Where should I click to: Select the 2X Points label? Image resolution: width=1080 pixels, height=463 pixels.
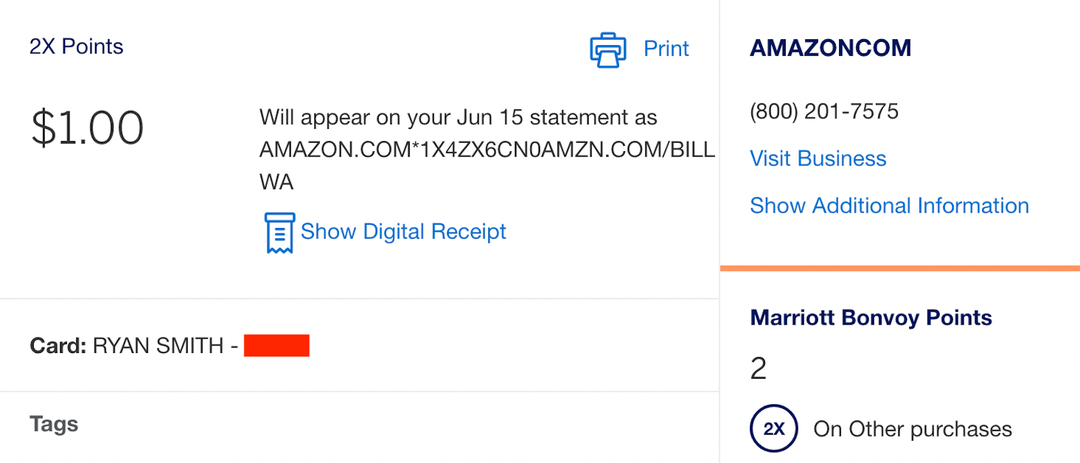click(77, 47)
